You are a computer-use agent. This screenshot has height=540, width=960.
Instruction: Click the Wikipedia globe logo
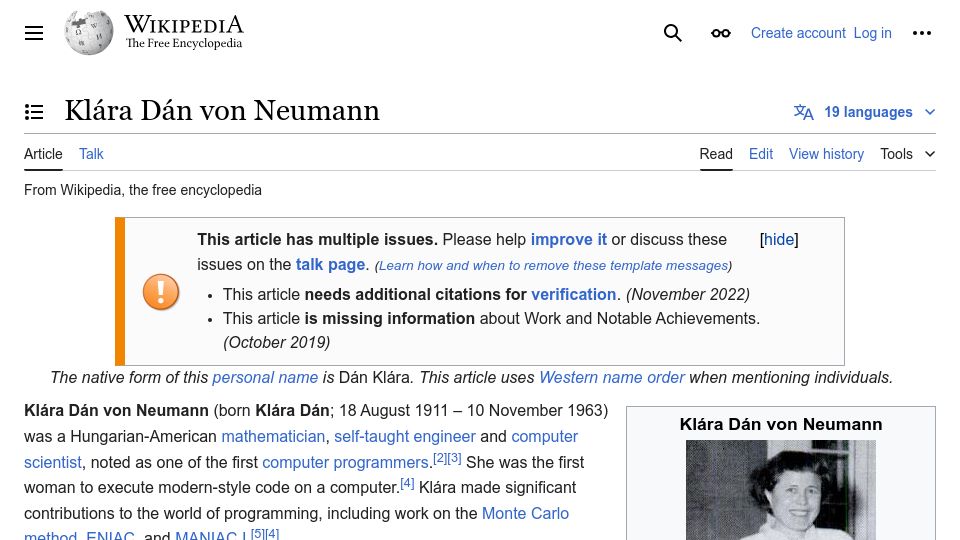click(89, 32)
